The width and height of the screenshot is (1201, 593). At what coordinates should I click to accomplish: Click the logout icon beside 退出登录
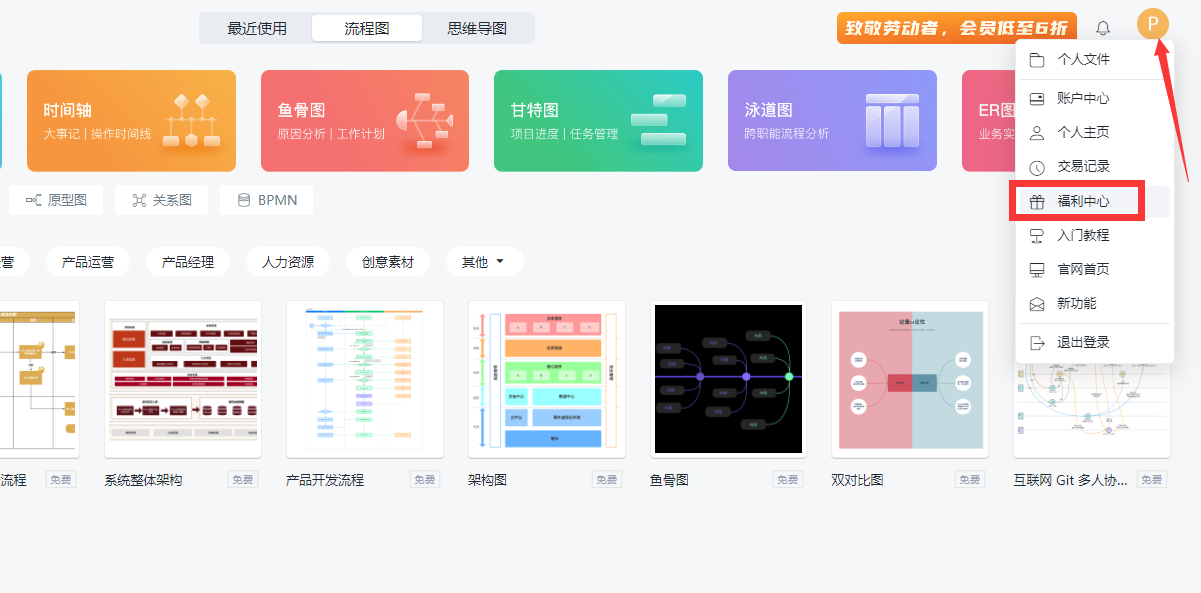[1037, 343]
